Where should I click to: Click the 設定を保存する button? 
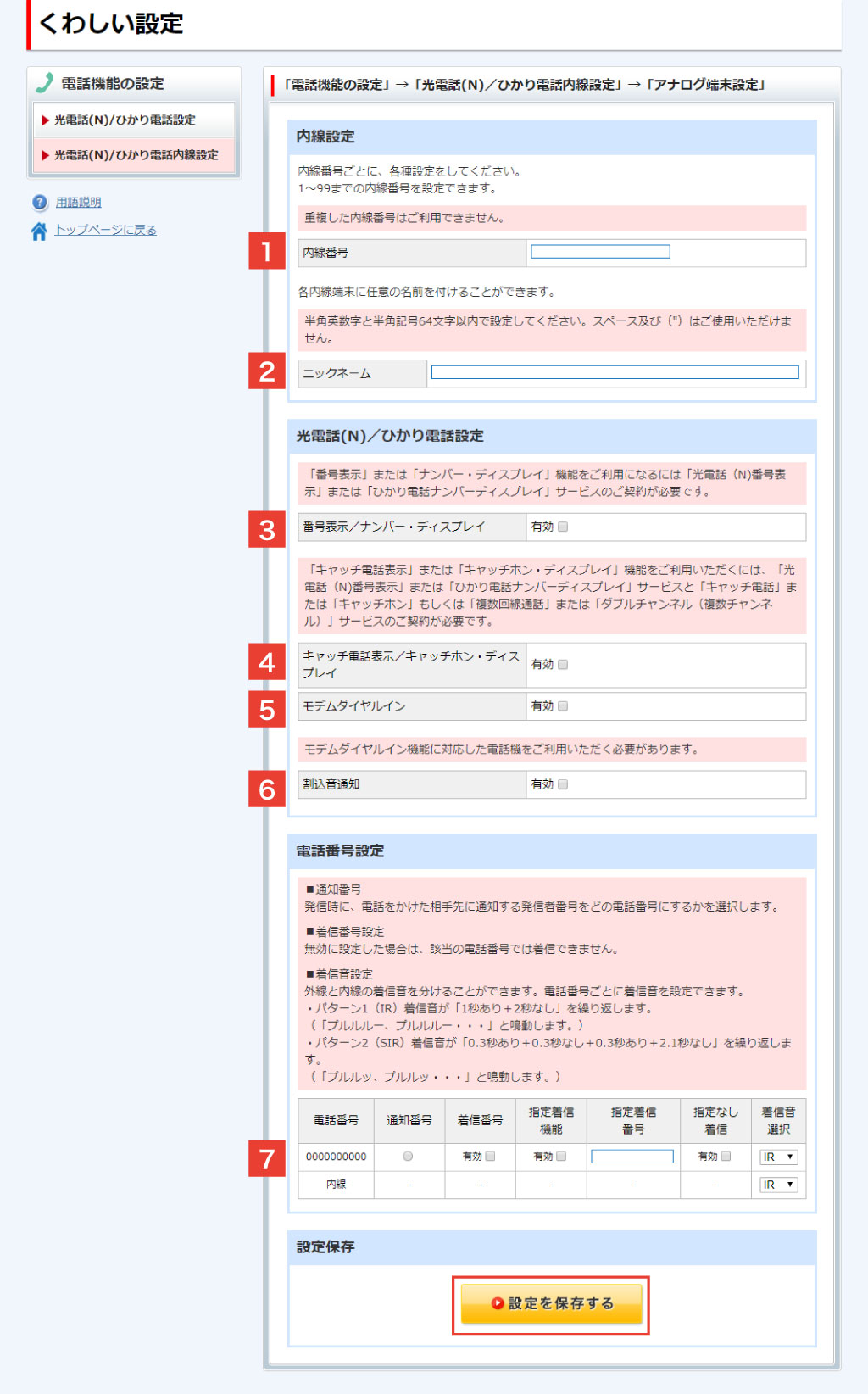pos(551,1303)
